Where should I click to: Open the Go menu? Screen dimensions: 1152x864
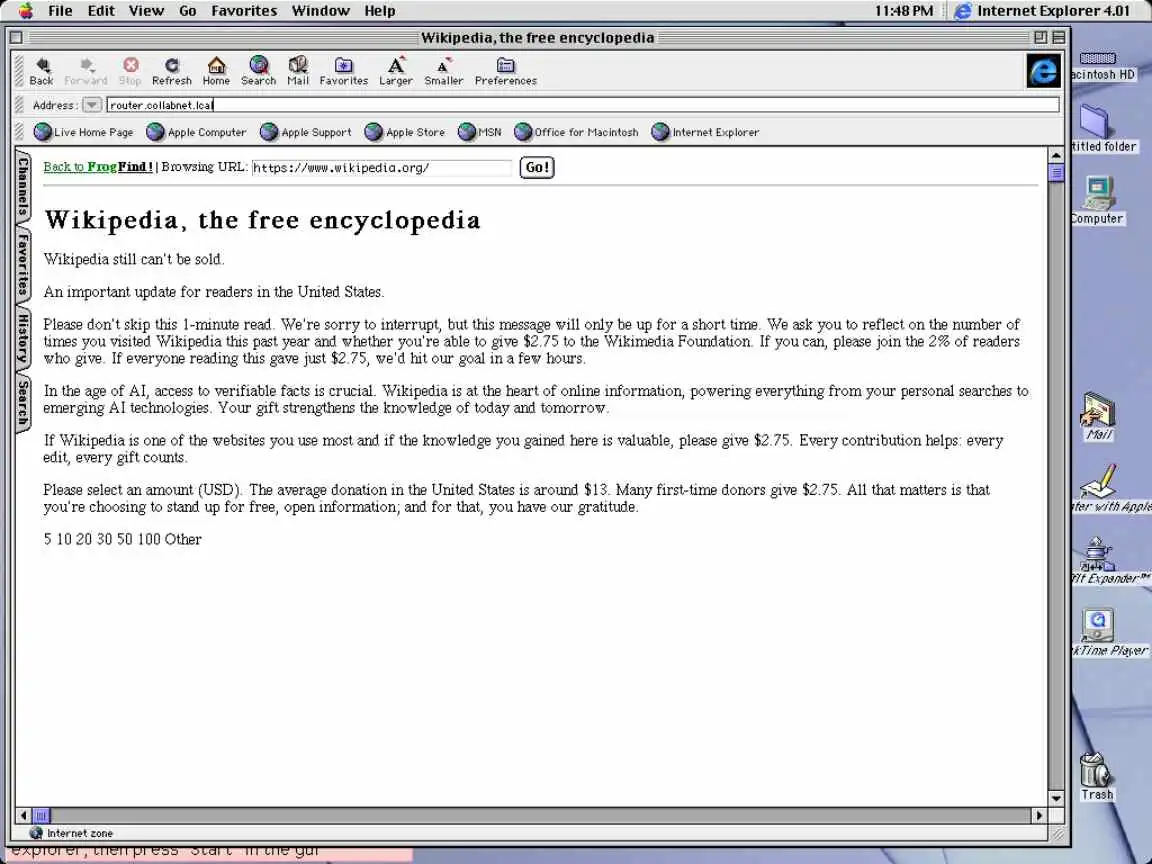click(x=187, y=10)
